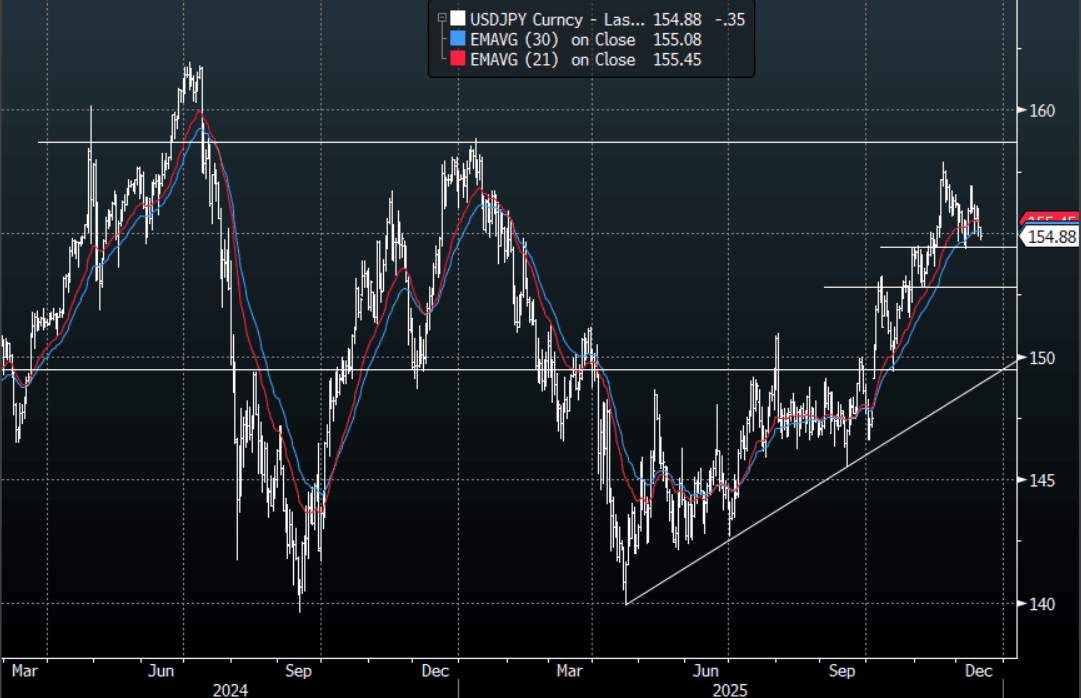Viewport: 1081px width, 698px height.
Task: Click the 145 price axis label
Action: 1042,480
